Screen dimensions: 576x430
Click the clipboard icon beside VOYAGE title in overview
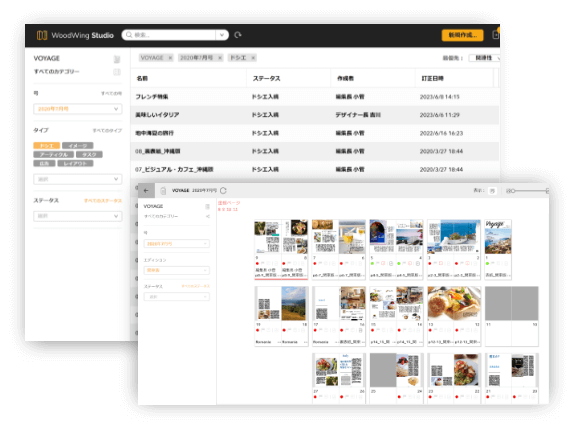point(163,191)
